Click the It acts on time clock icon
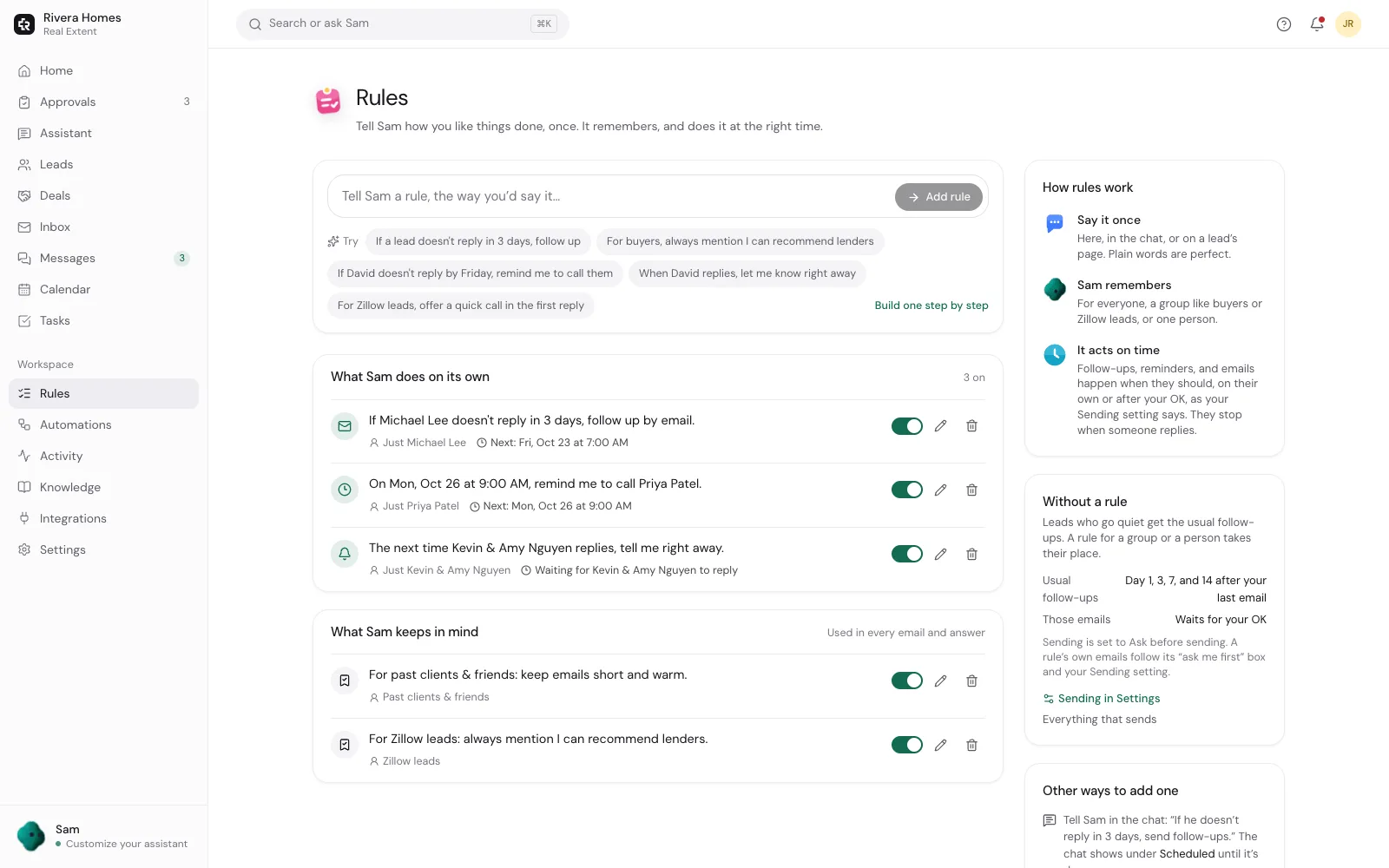 (x=1055, y=354)
